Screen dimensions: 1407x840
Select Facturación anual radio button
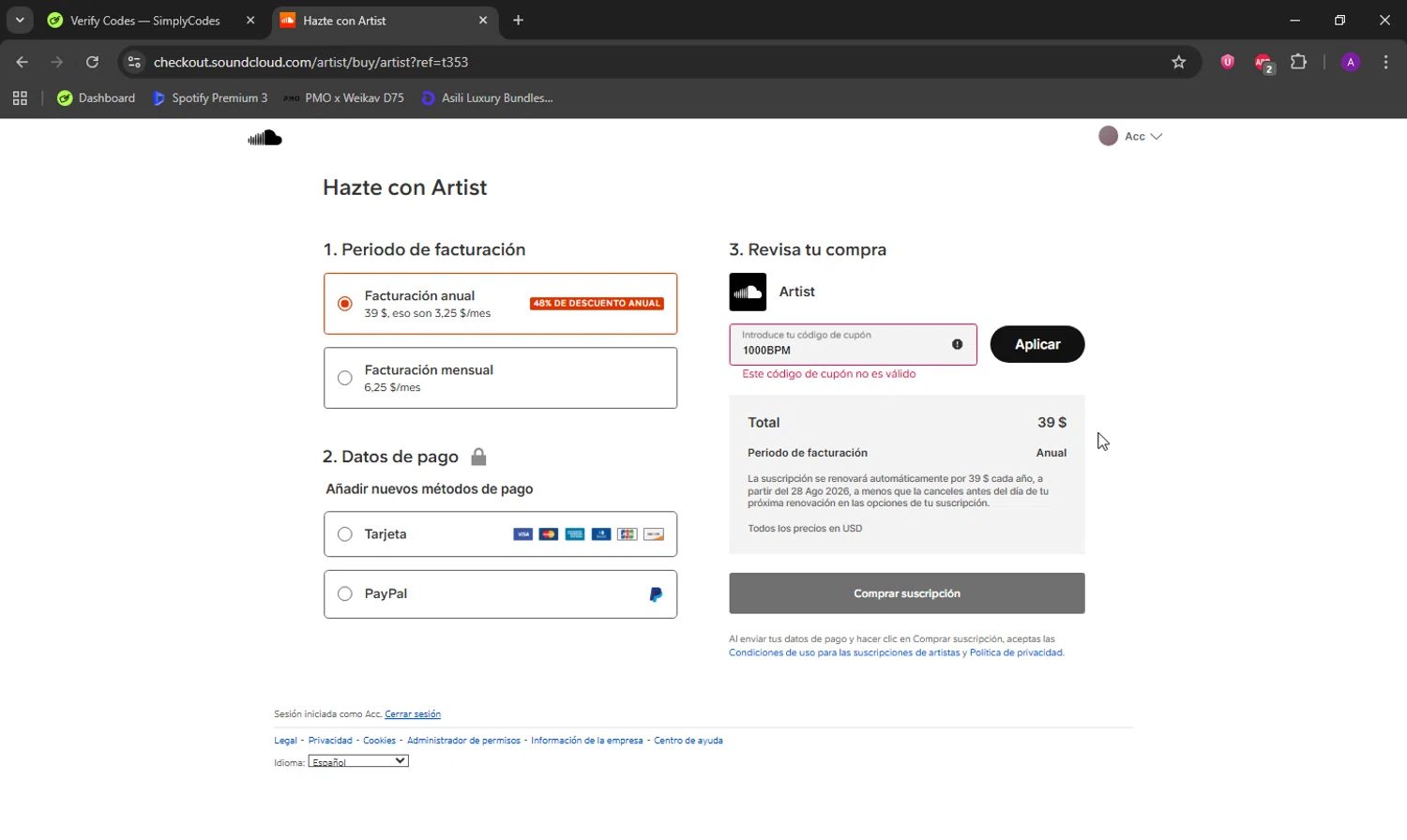[x=345, y=304]
